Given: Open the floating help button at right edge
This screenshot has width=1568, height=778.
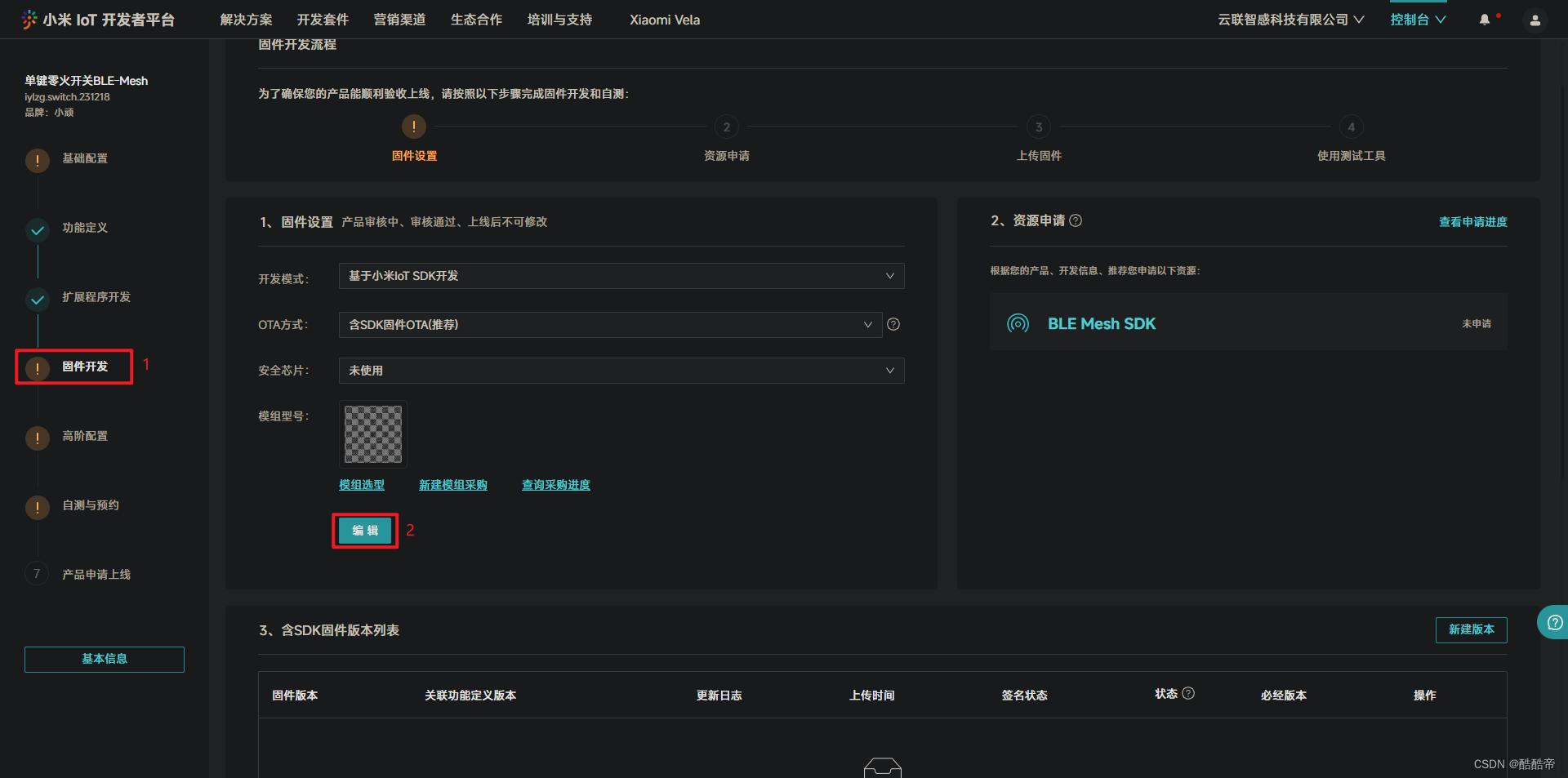Looking at the screenshot, I should [x=1554, y=622].
